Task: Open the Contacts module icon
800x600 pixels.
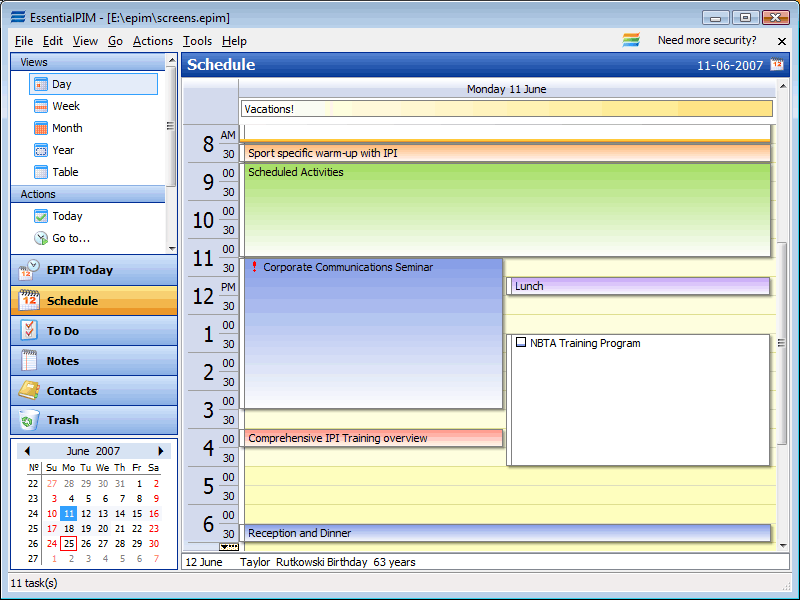Action: pos(29,391)
